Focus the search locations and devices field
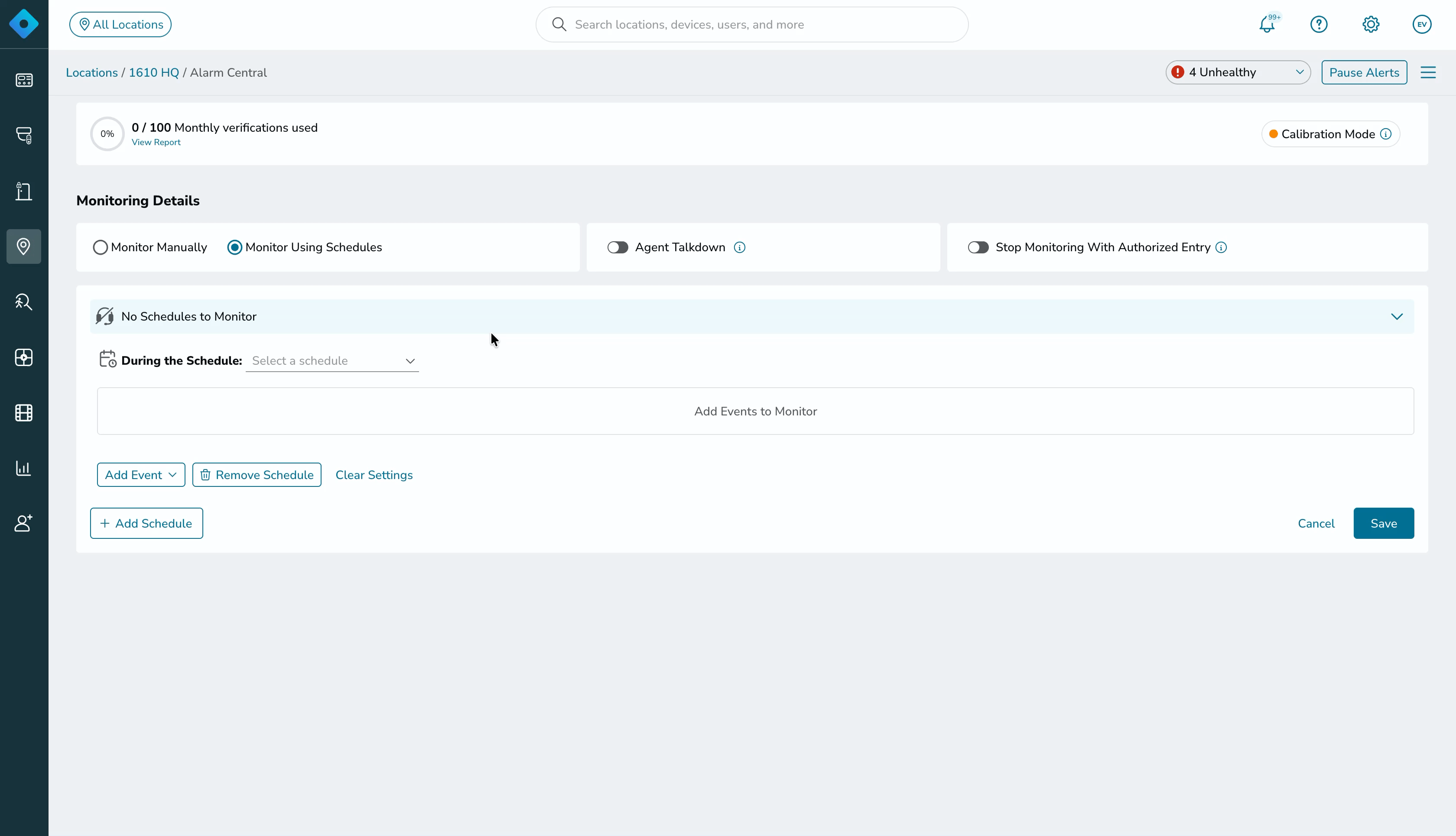The width and height of the screenshot is (1456, 836). click(x=752, y=25)
